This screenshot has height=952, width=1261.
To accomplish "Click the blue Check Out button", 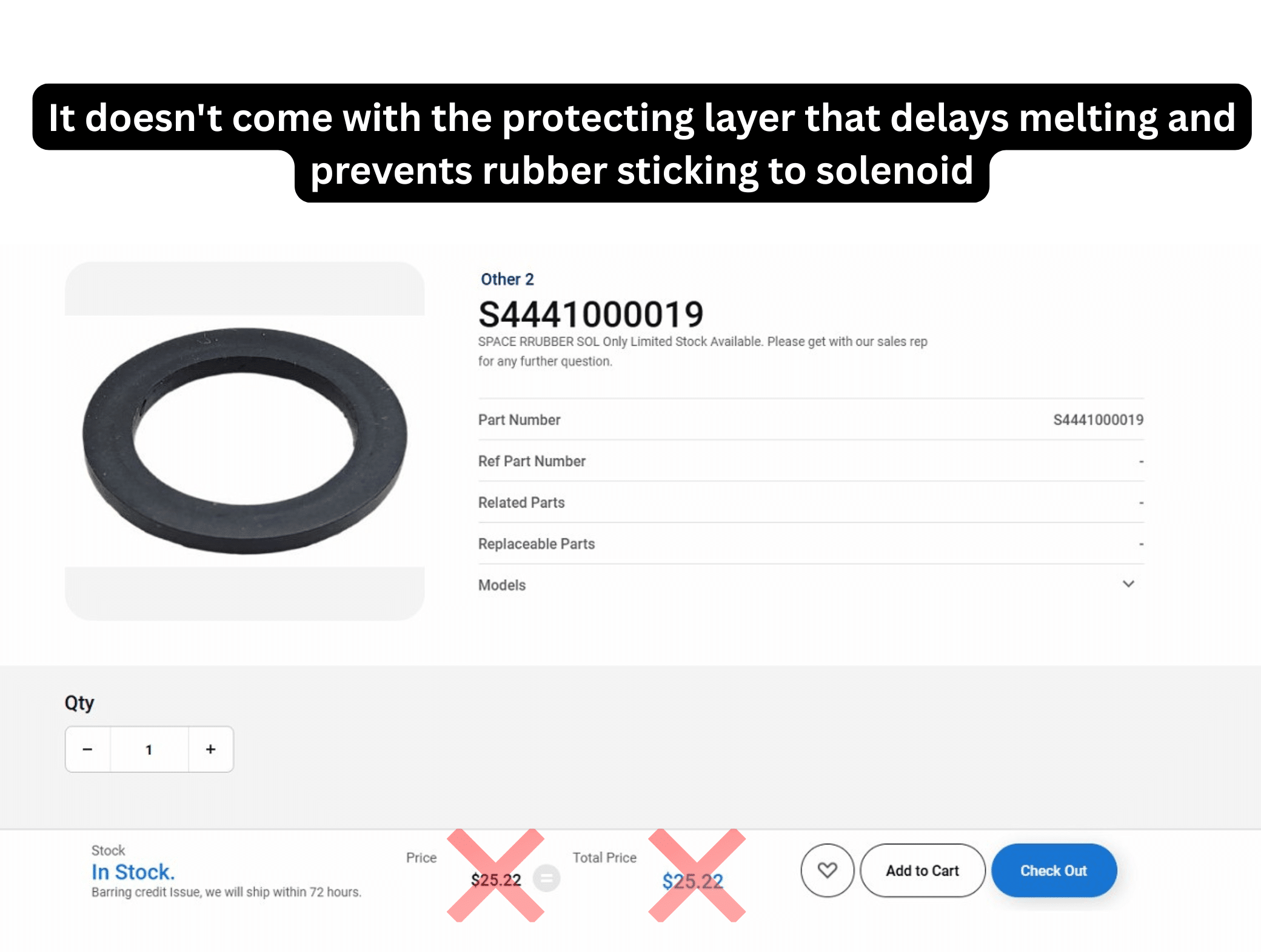I will pyautogui.click(x=1054, y=870).
